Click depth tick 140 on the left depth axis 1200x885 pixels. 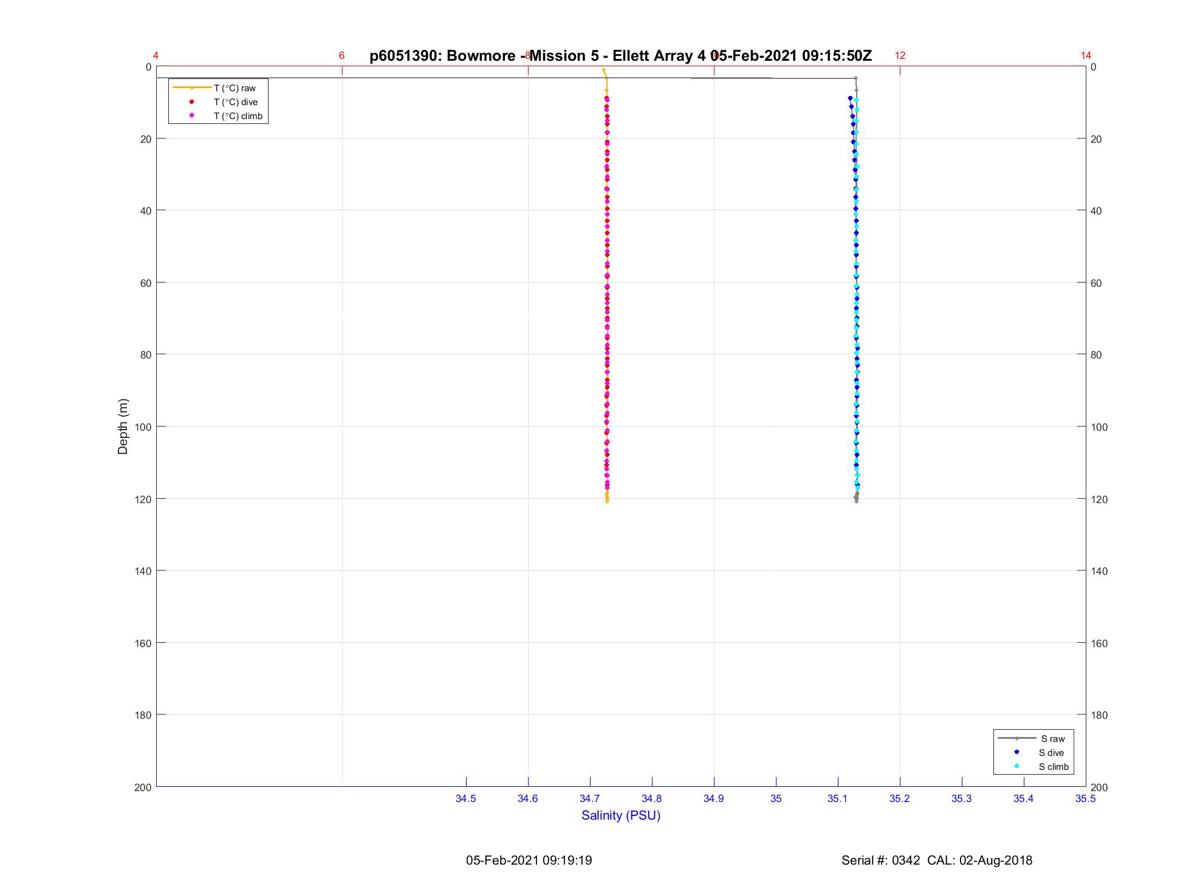tap(141, 571)
